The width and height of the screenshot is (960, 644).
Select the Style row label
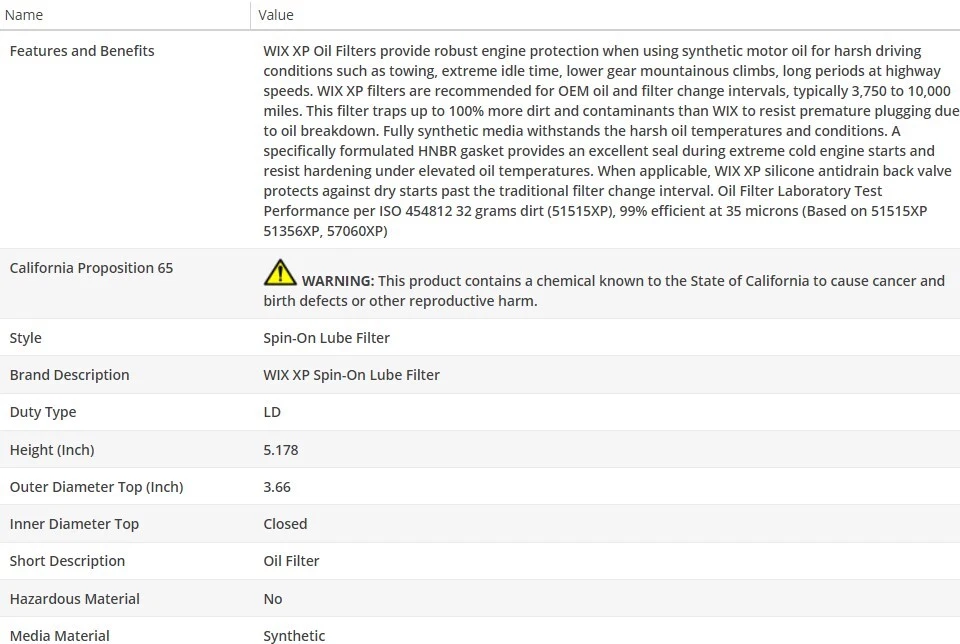pos(26,338)
